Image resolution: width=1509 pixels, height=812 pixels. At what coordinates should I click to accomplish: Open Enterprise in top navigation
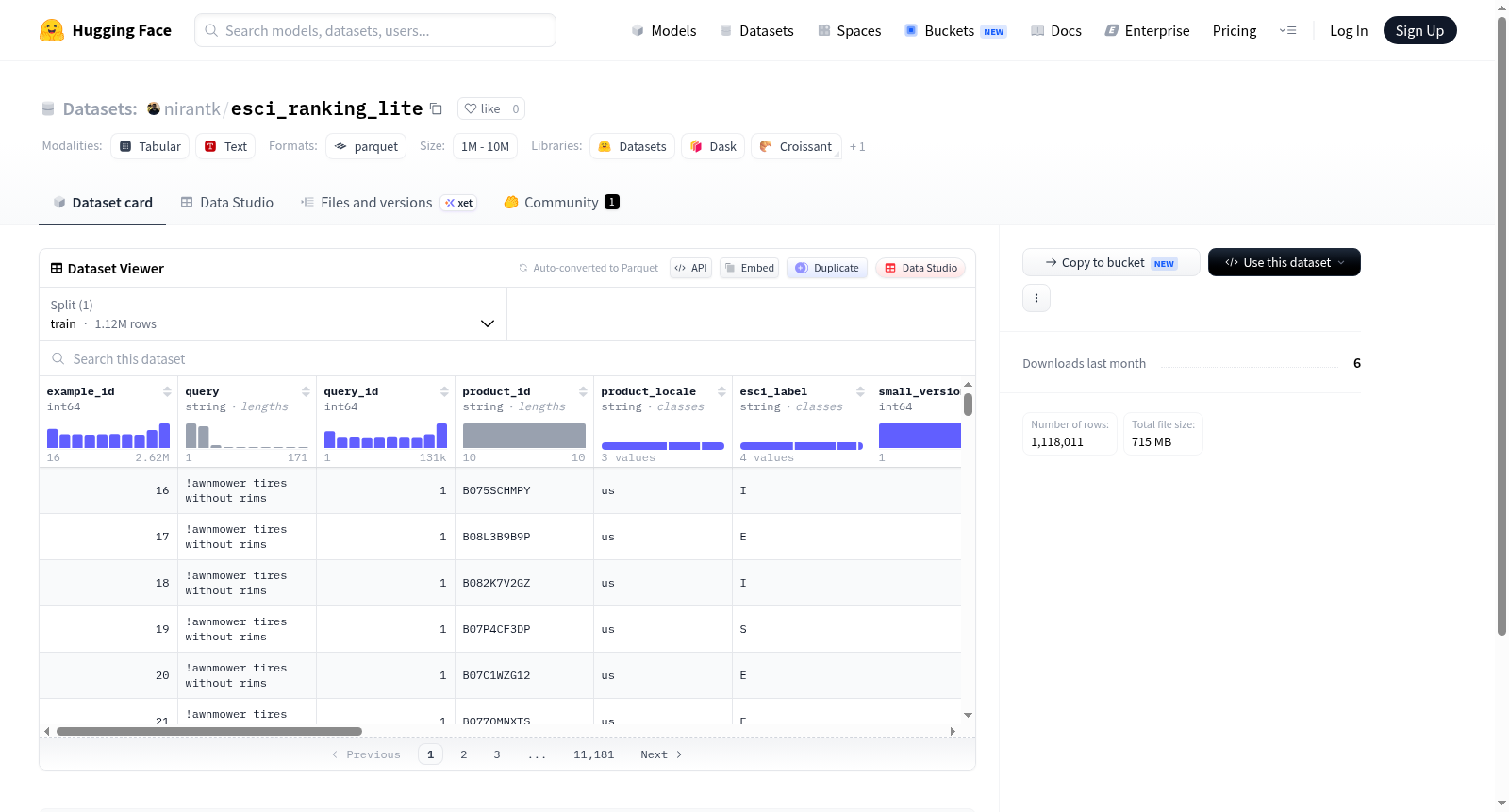tap(1147, 30)
